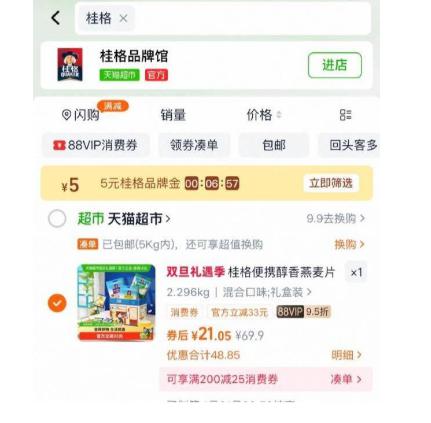Tap 立即筛选 on brand coupon banner

coord(331,183)
